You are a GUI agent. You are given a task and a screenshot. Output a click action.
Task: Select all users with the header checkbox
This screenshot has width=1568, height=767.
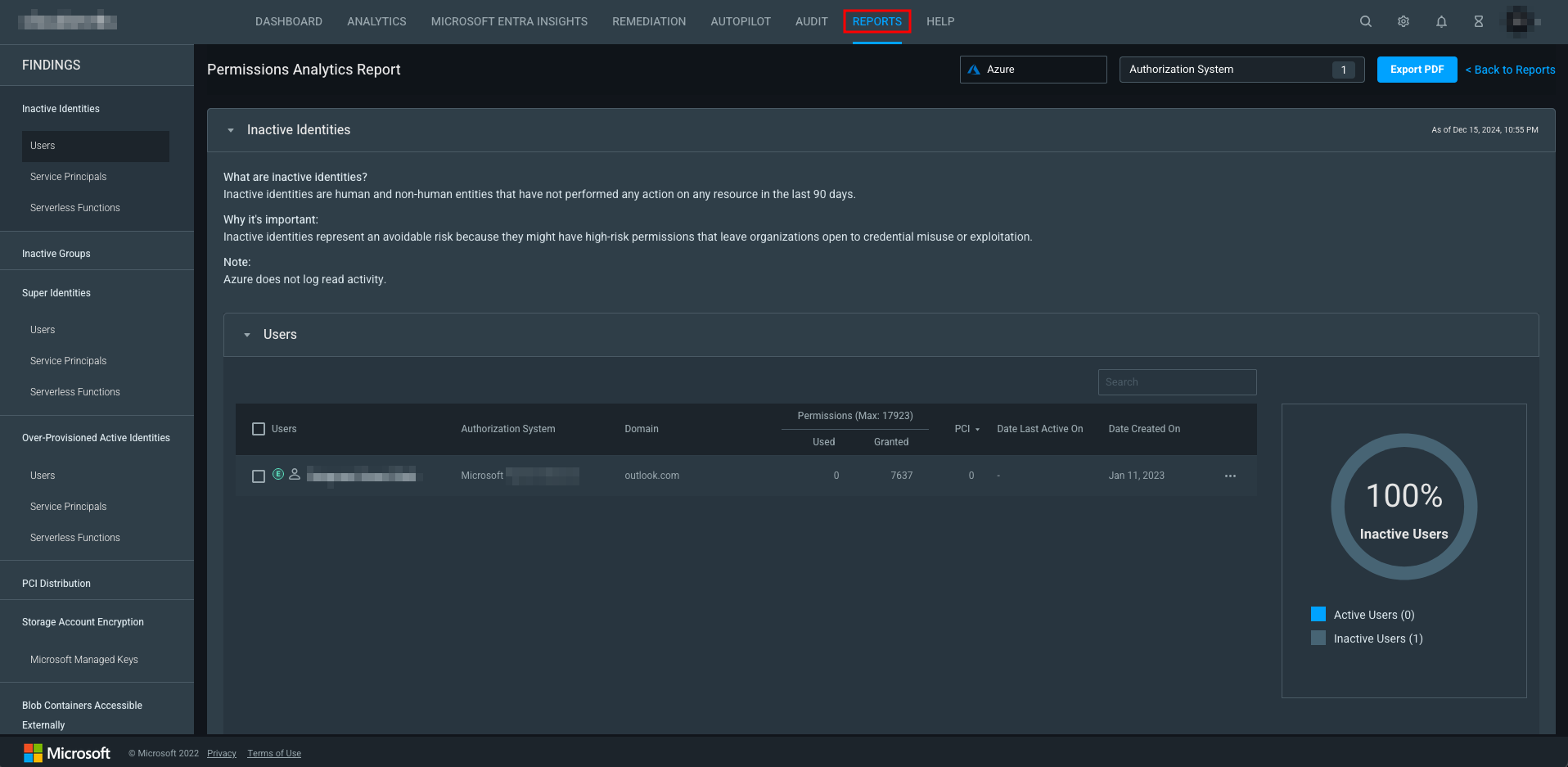tap(259, 428)
